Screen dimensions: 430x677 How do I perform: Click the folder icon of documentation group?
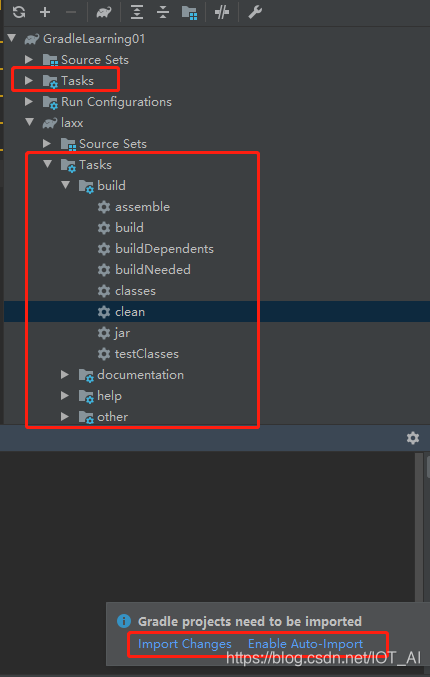coord(86,375)
